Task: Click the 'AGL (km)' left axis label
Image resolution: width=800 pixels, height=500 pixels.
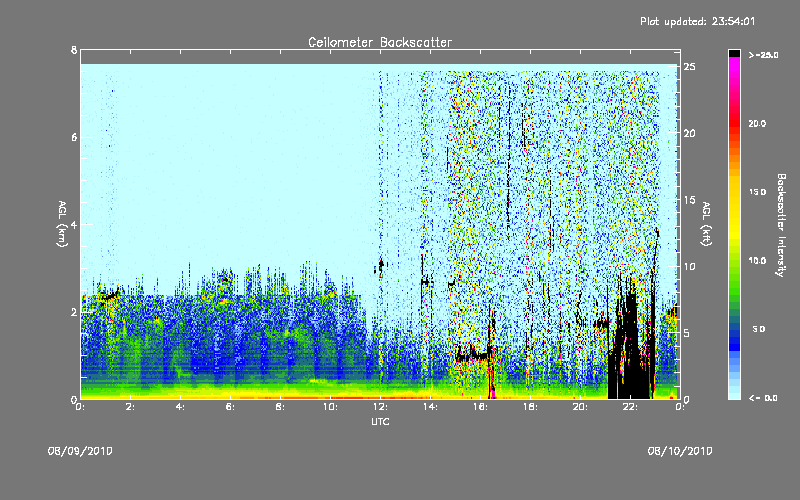Action: tap(62, 224)
